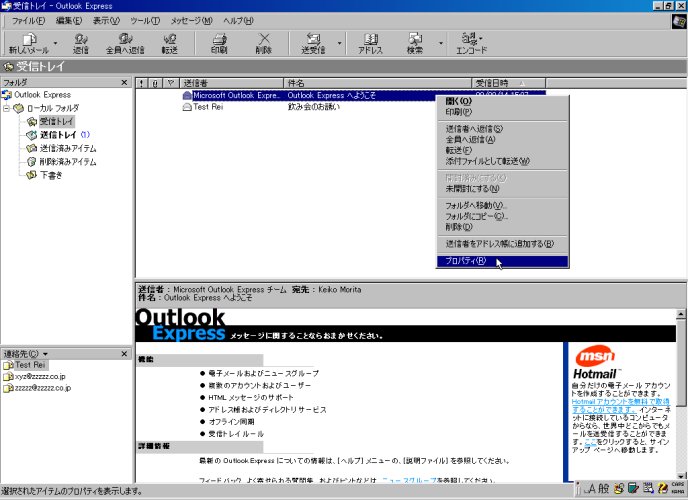Sort by flag column header
The width and height of the screenshot is (688, 500).
click(171, 83)
